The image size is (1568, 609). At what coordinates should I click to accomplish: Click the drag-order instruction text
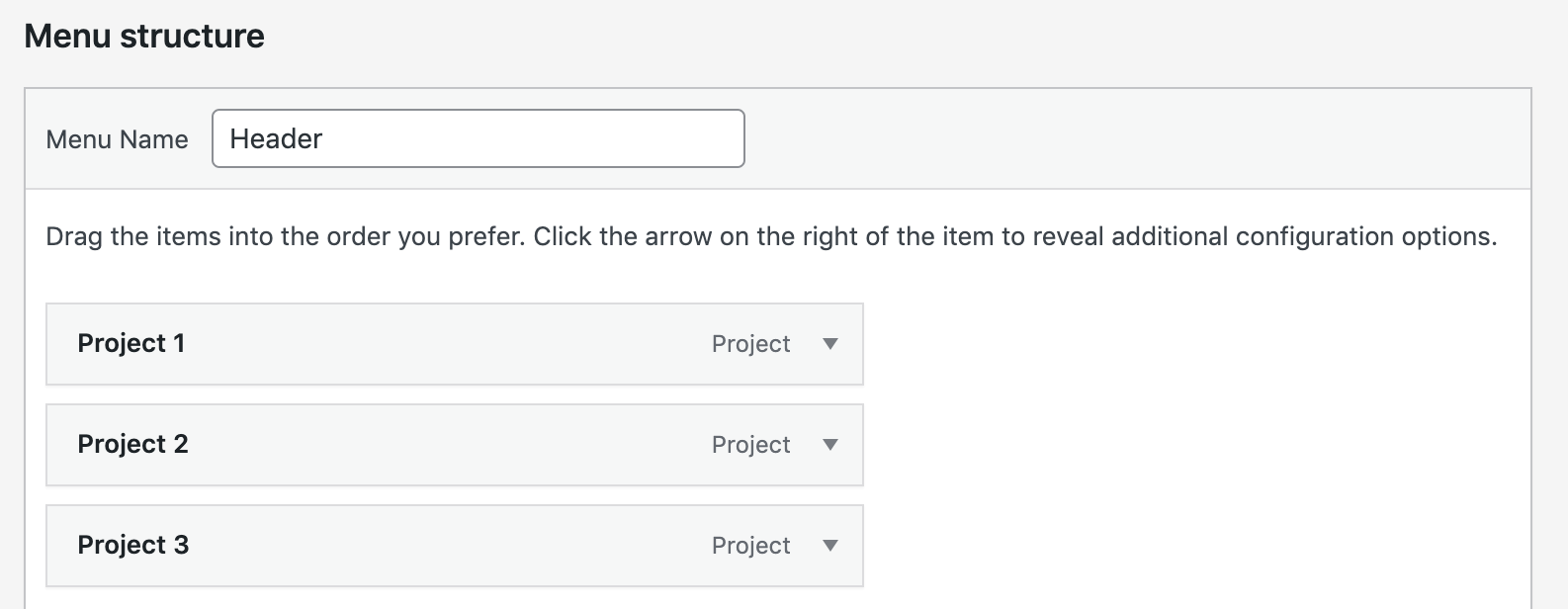pyautogui.click(x=771, y=237)
